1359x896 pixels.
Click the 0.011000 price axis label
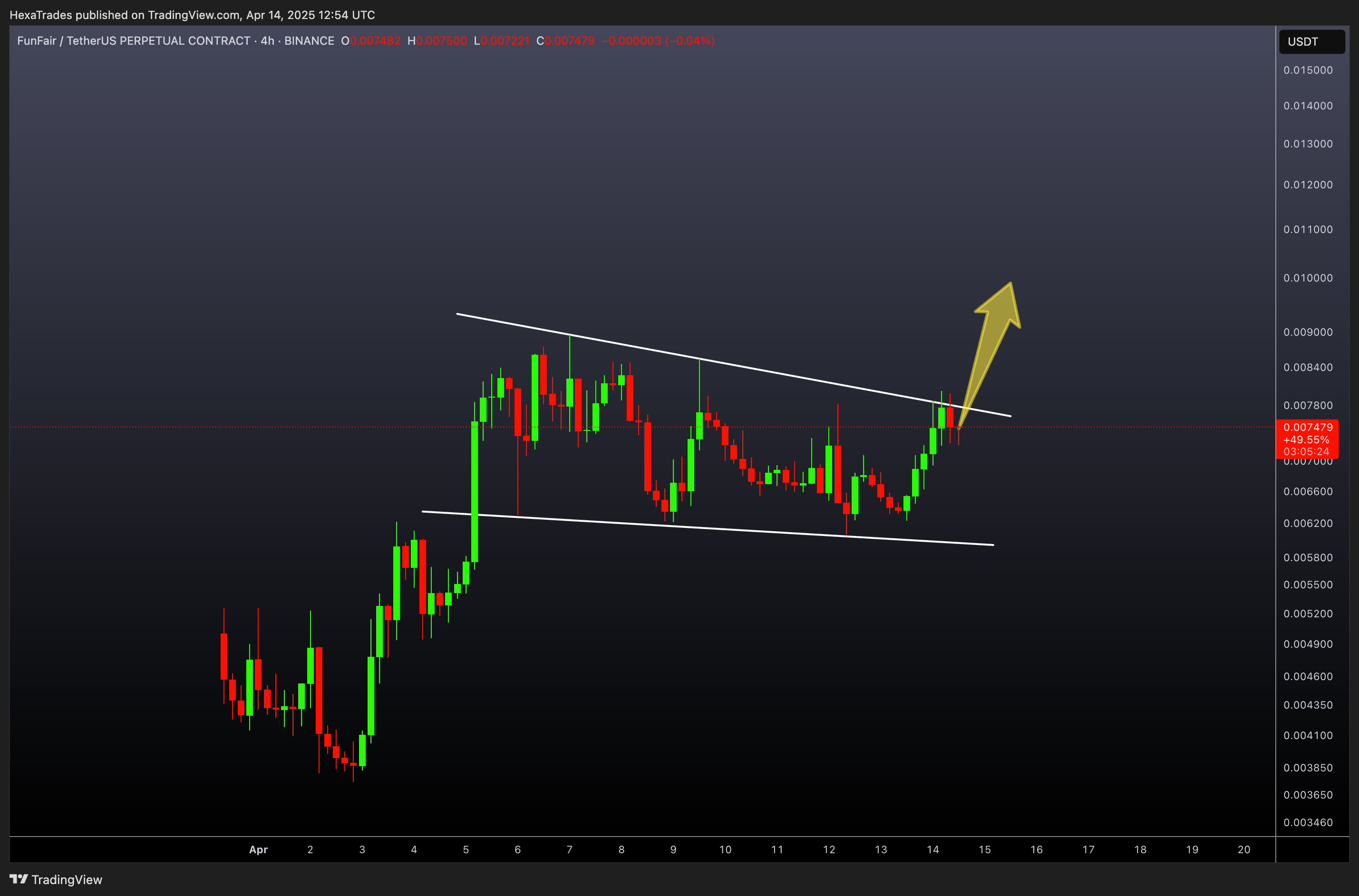(x=1308, y=229)
